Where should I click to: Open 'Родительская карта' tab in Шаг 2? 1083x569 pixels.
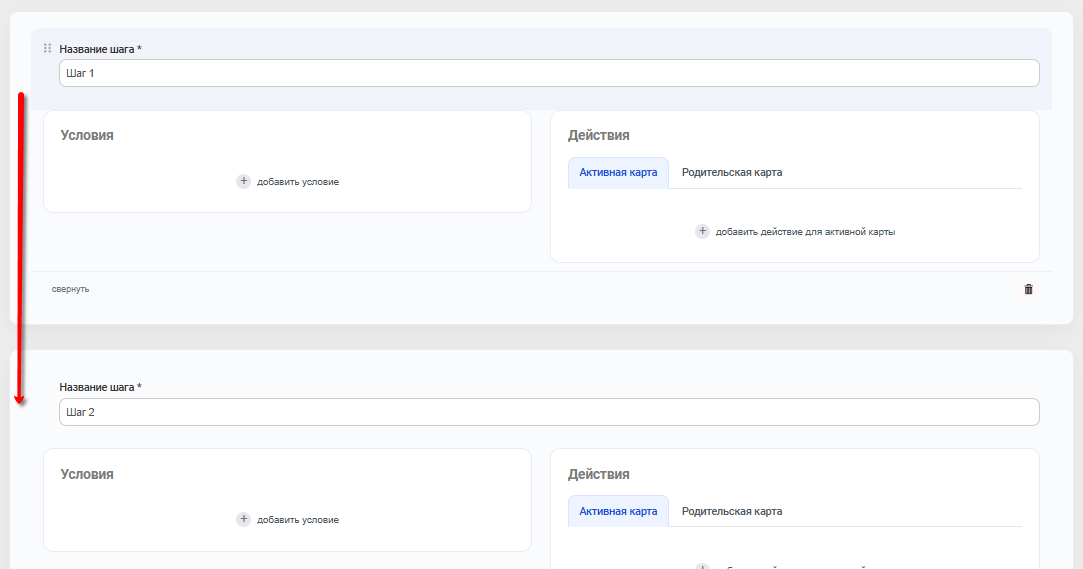click(732, 511)
